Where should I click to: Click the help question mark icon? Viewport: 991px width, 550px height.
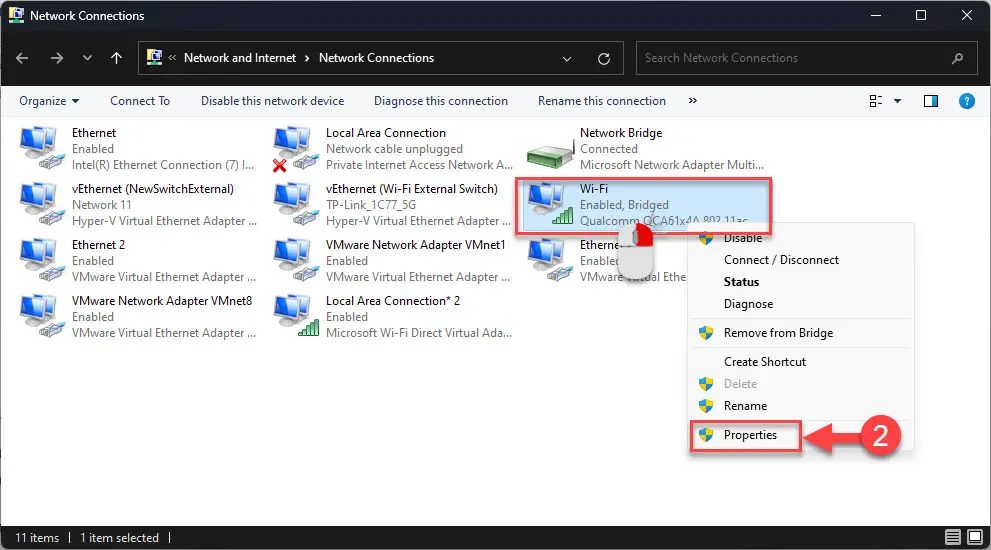(x=966, y=101)
